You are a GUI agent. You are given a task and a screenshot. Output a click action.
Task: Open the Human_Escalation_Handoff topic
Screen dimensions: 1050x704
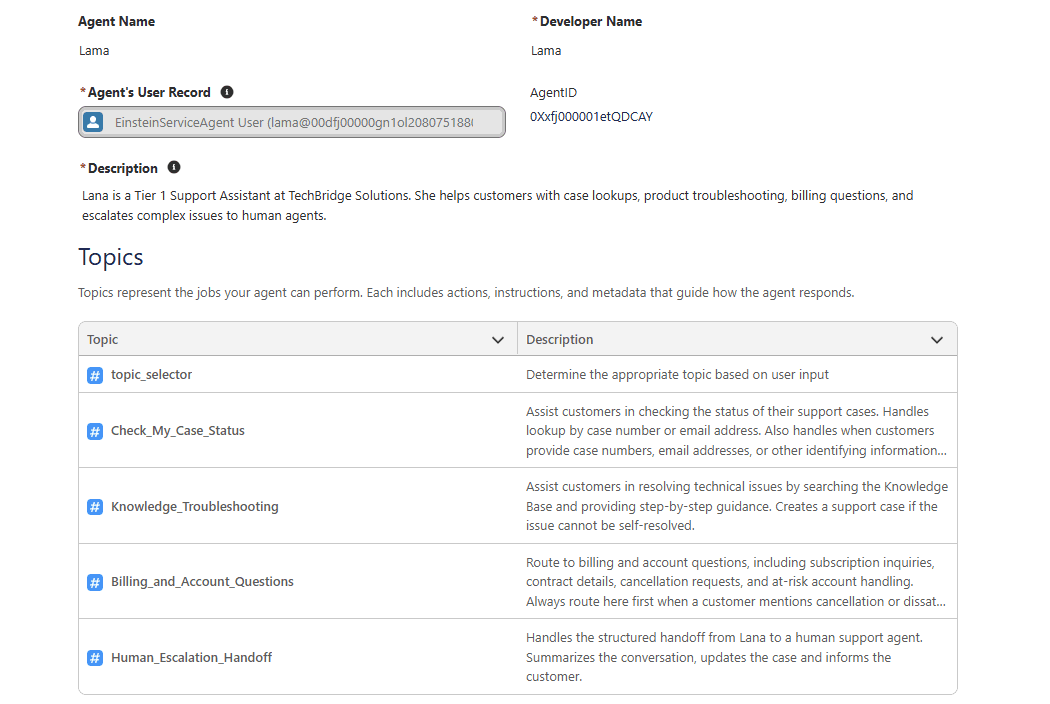[191, 658]
